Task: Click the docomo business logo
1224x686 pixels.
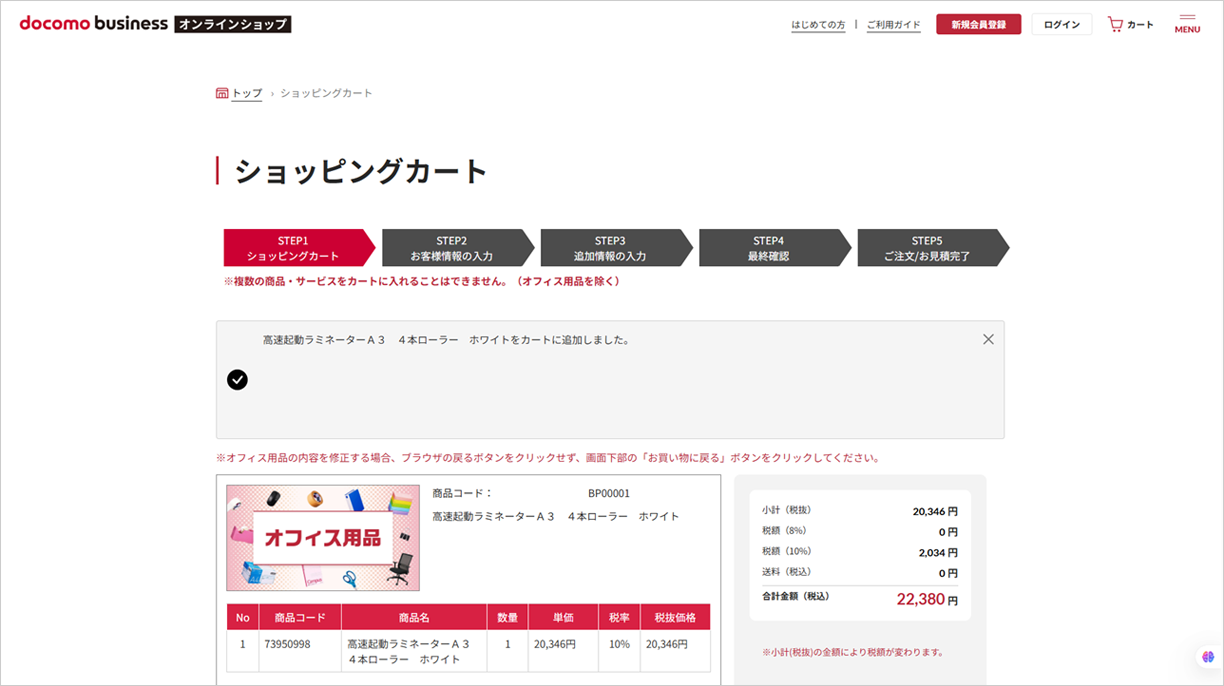Action: click(x=94, y=24)
